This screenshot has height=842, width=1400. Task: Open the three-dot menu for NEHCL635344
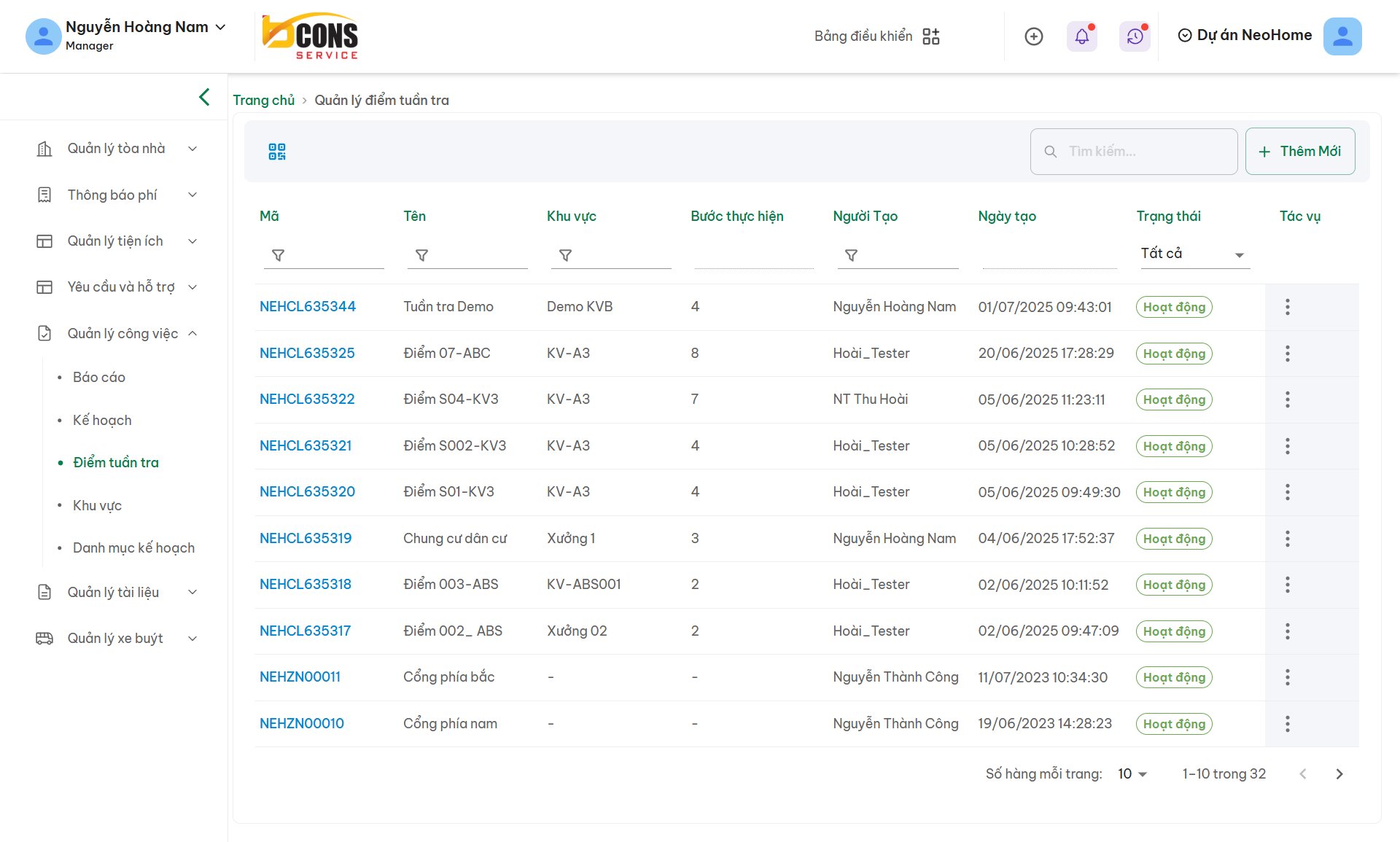[1288, 307]
